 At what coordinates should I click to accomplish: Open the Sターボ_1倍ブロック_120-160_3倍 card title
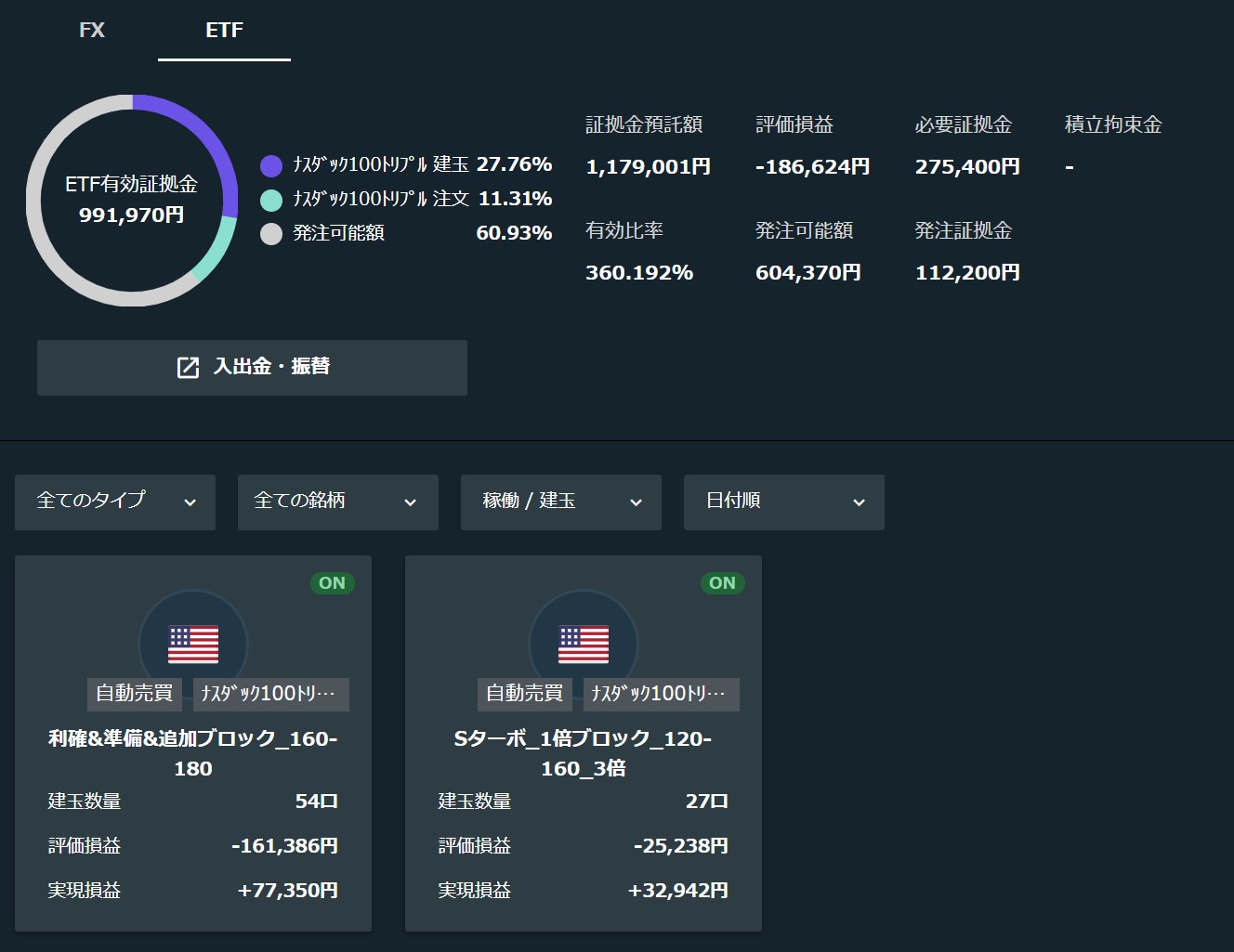[x=584, y=753]
